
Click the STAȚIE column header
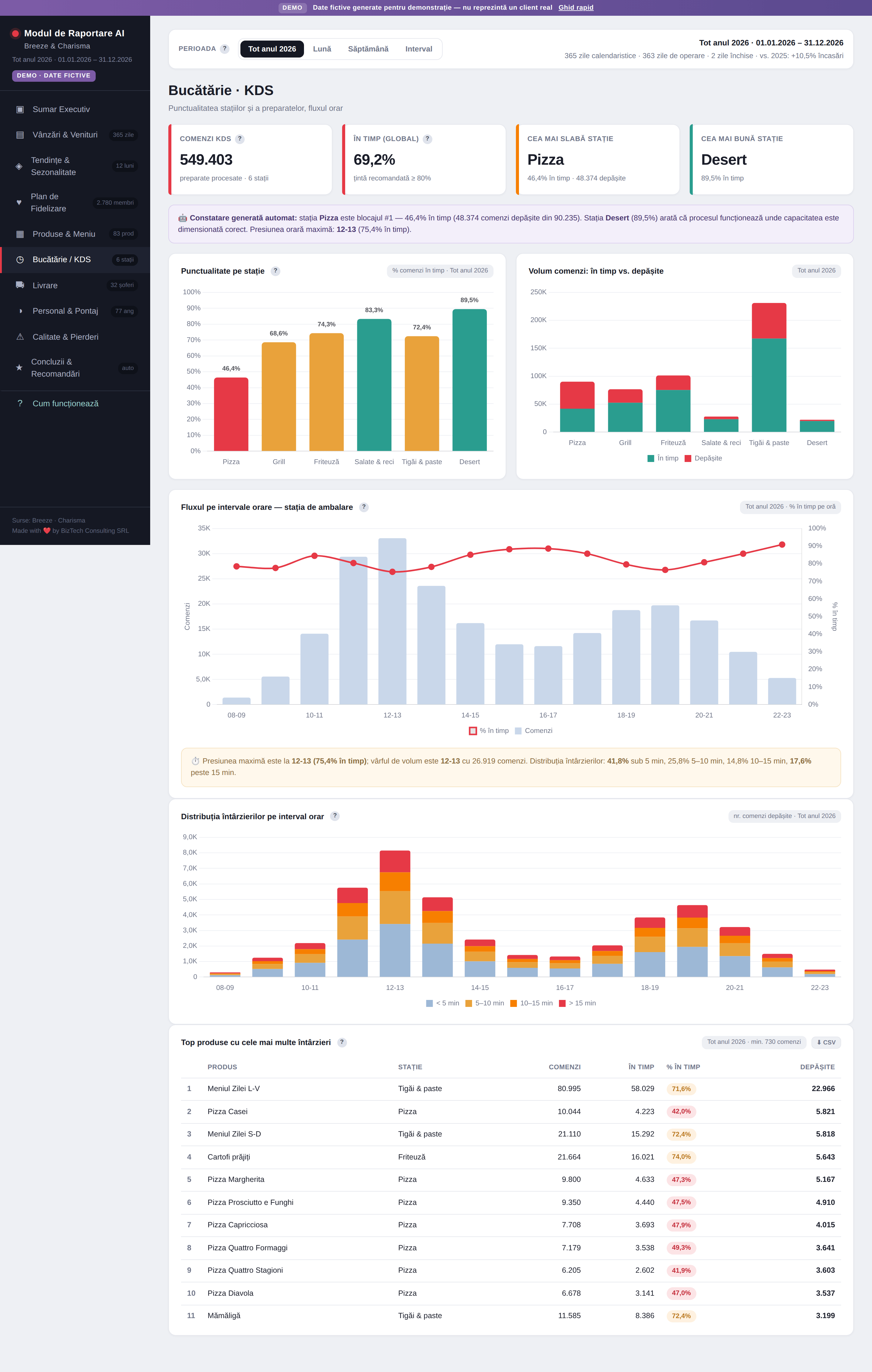[x=410, y=1067]
